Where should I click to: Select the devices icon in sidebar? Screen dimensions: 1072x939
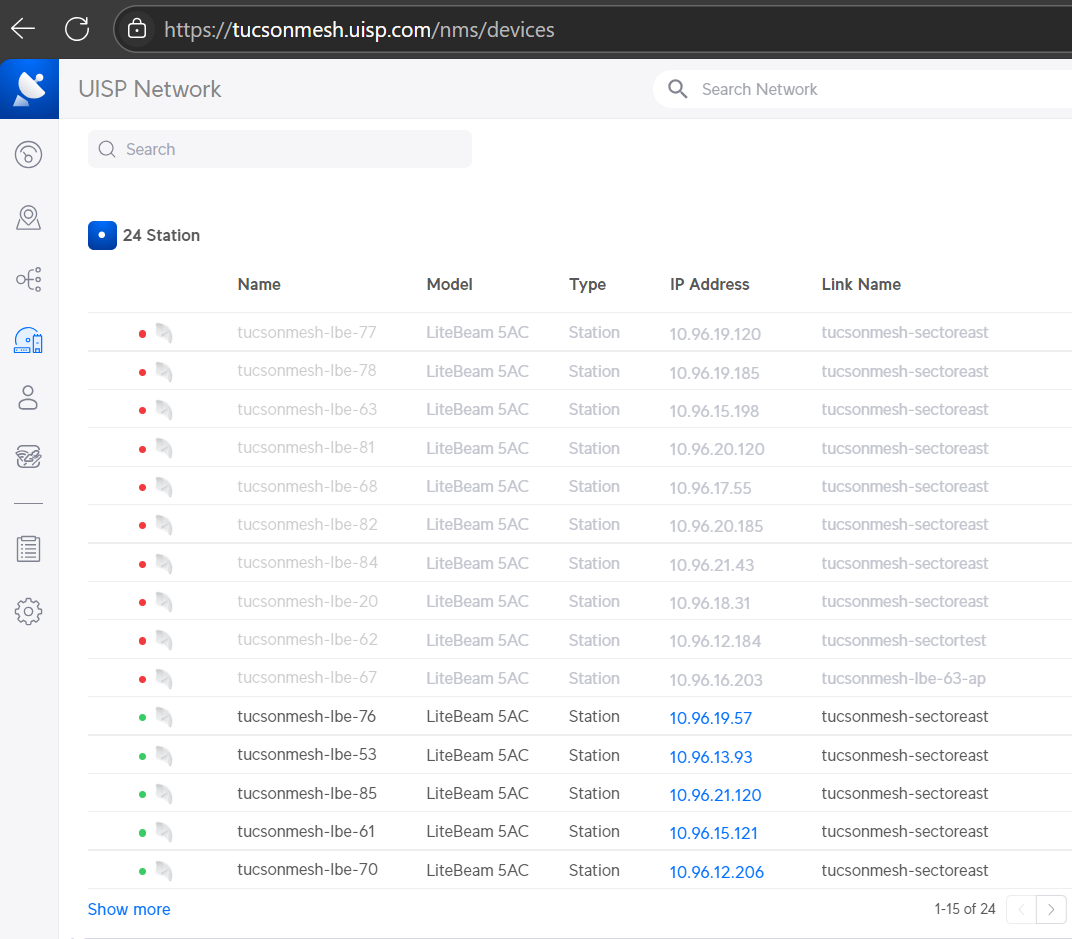[28, 342]
